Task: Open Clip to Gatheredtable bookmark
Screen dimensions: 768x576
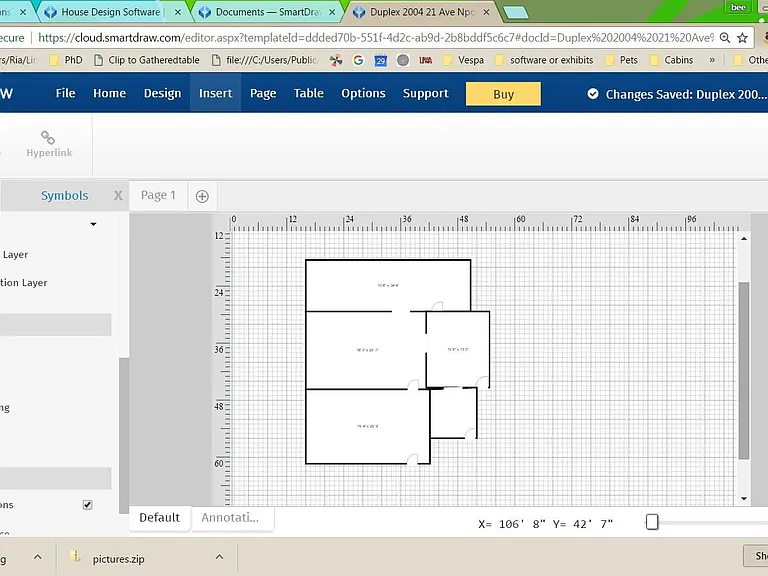Action: tap(146, 60)
